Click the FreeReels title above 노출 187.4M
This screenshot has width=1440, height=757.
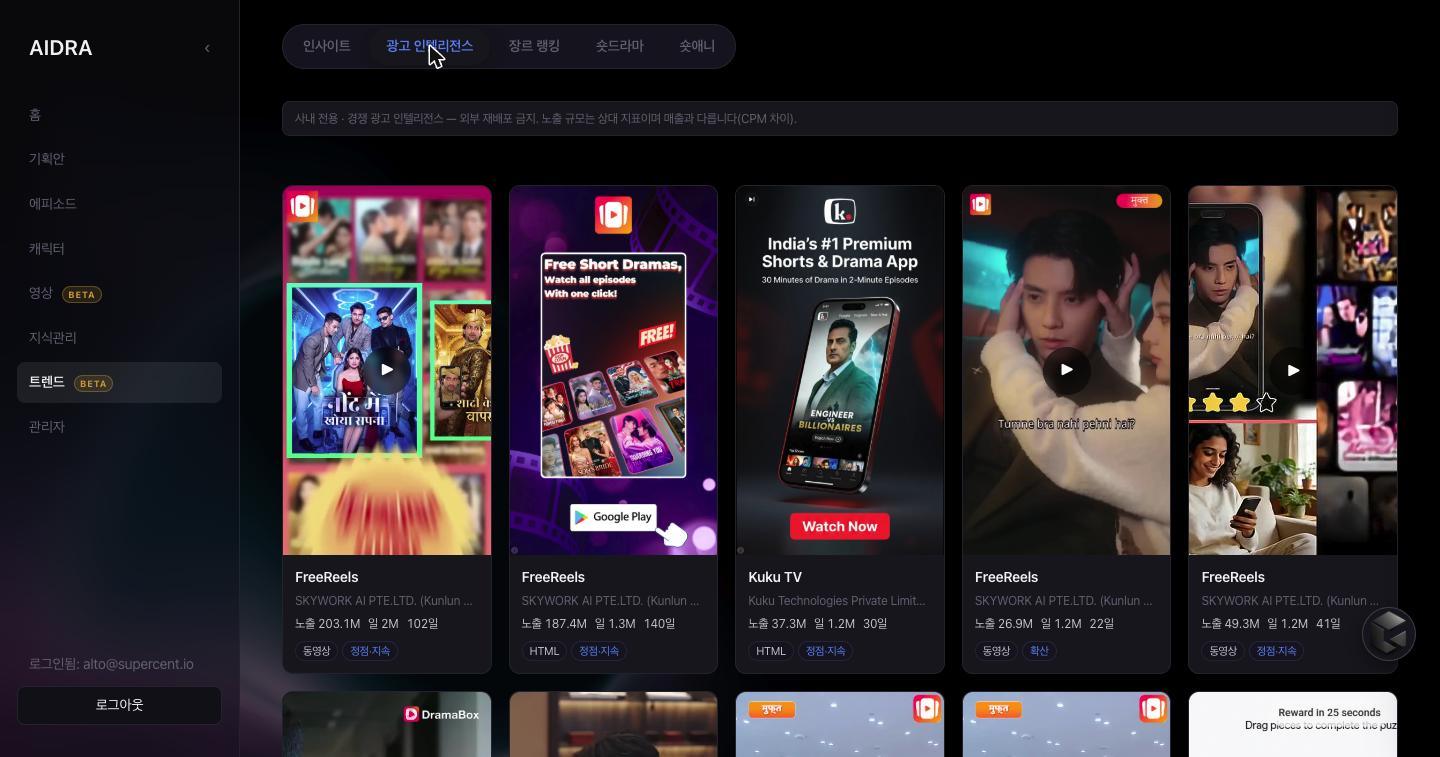(553, 577)
